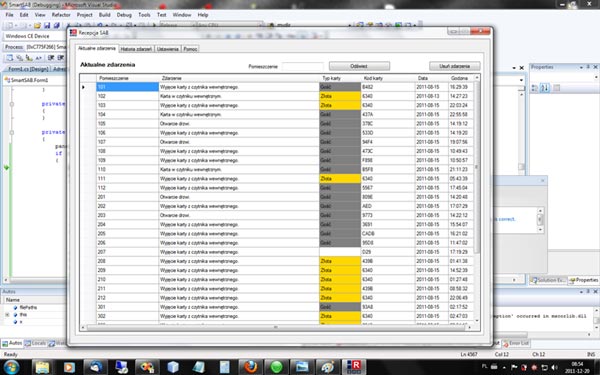Select the Aktualne zdarzenia tab
Image resolution: width=600 pixels, height=375 pixels.
point(97,49)
